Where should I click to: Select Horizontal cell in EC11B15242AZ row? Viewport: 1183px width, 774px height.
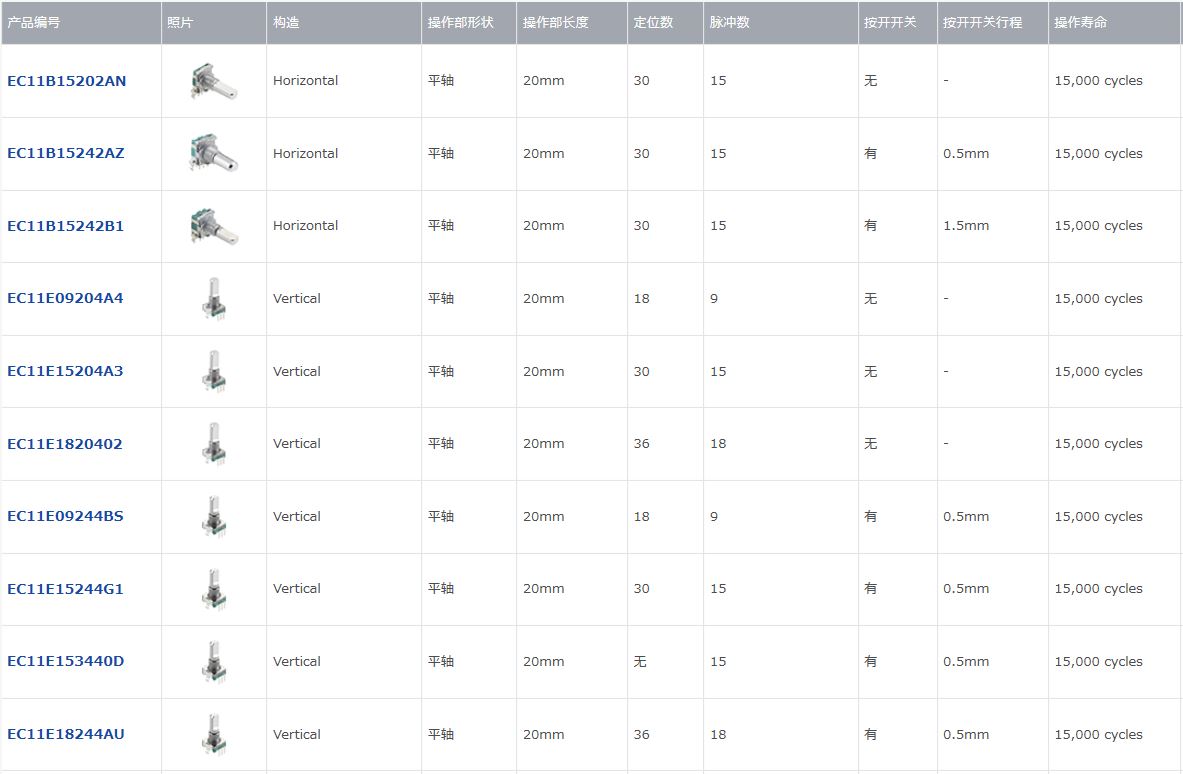point(306,153)
